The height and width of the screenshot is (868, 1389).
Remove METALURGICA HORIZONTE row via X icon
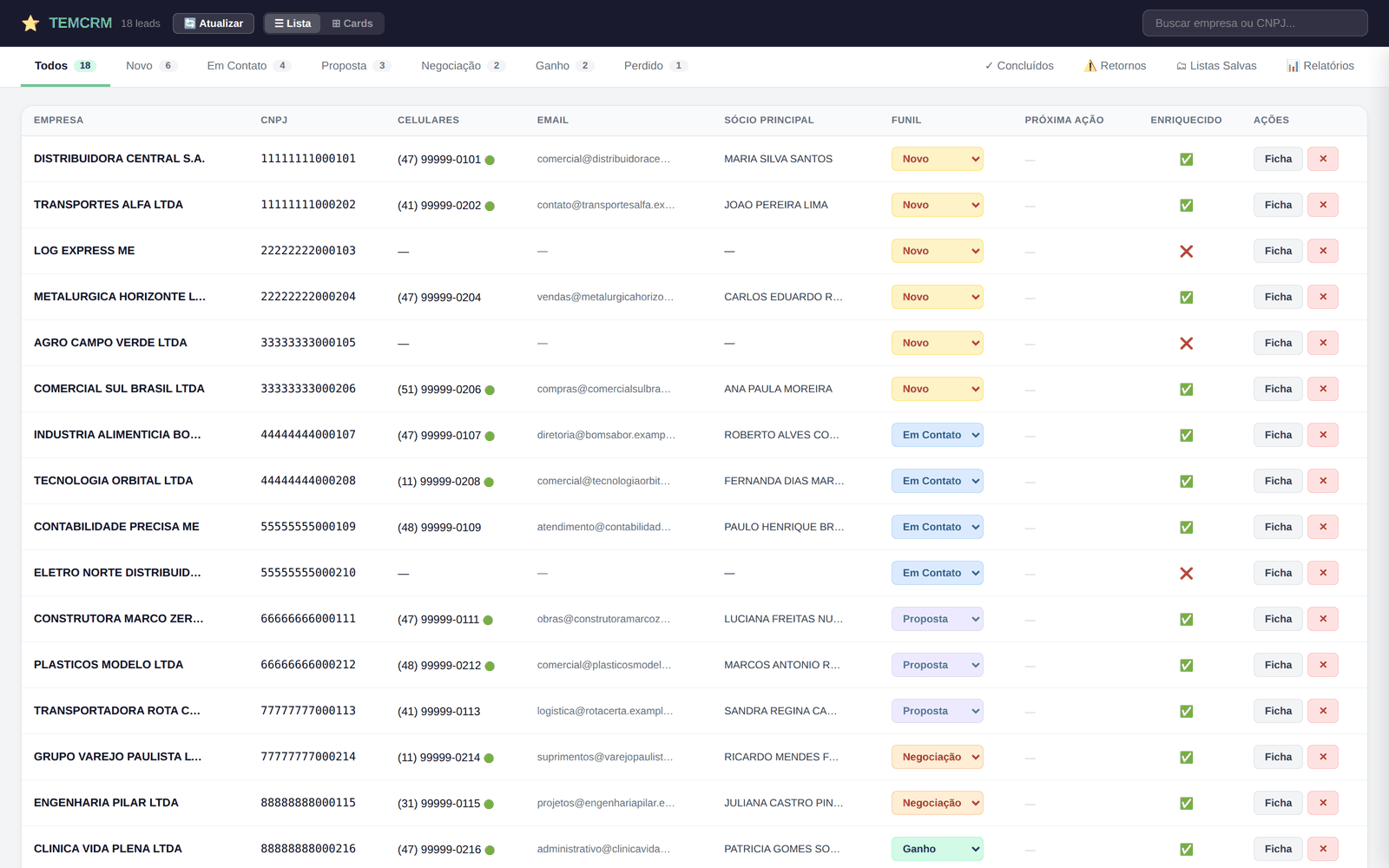point(1323,297)
